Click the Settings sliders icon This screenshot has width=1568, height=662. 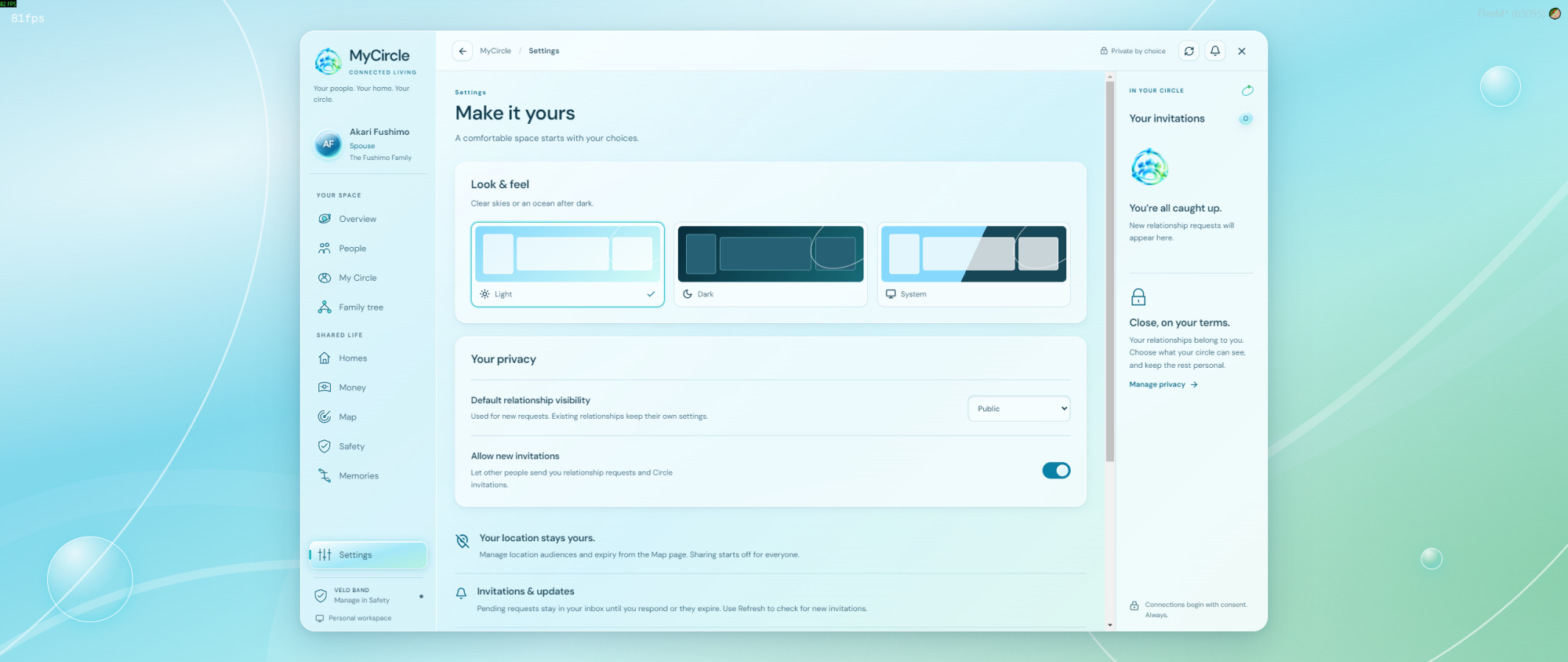(325, 555)
